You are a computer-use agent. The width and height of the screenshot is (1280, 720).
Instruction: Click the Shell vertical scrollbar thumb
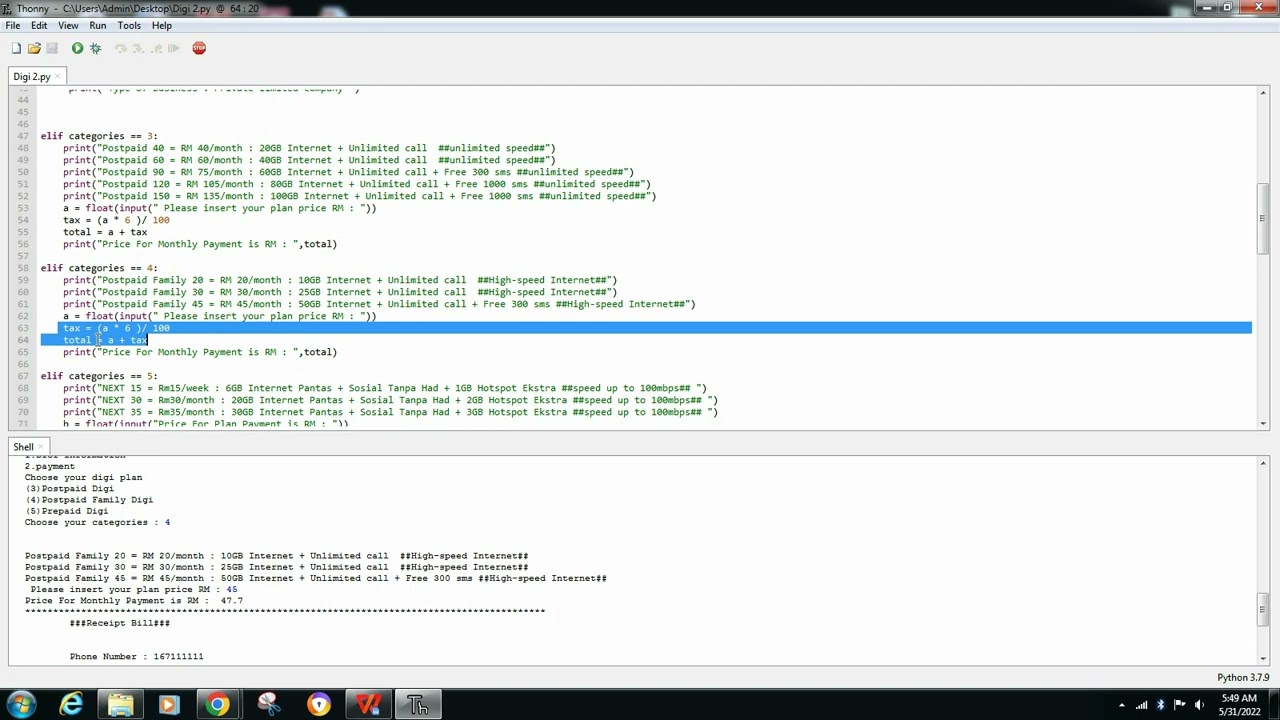[x=1264, y=607]
